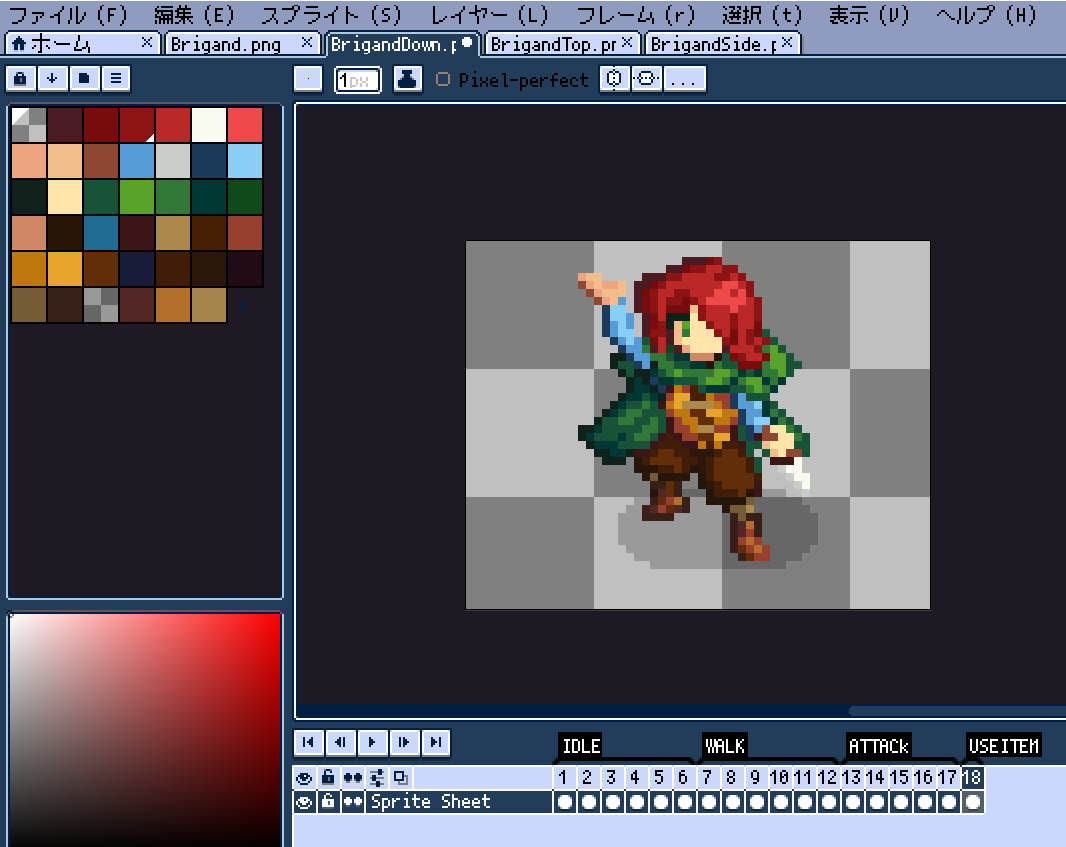Image resolution: width=1066 pixels, height=847 pixels.
Task: Open the palette options hamburger menu
Action: click(x=116, y=79)
